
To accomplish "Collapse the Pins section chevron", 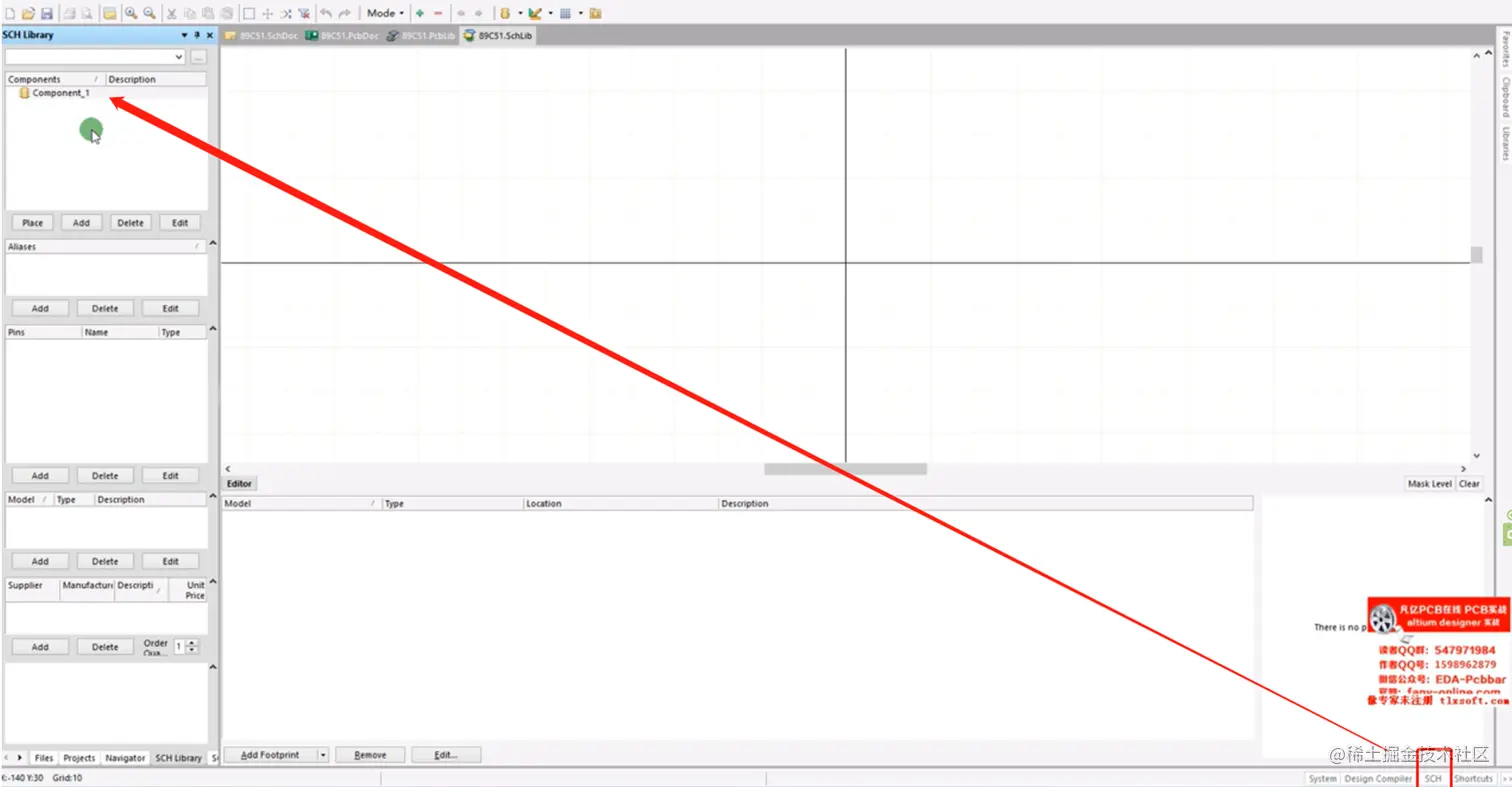I will pos(212,331).
